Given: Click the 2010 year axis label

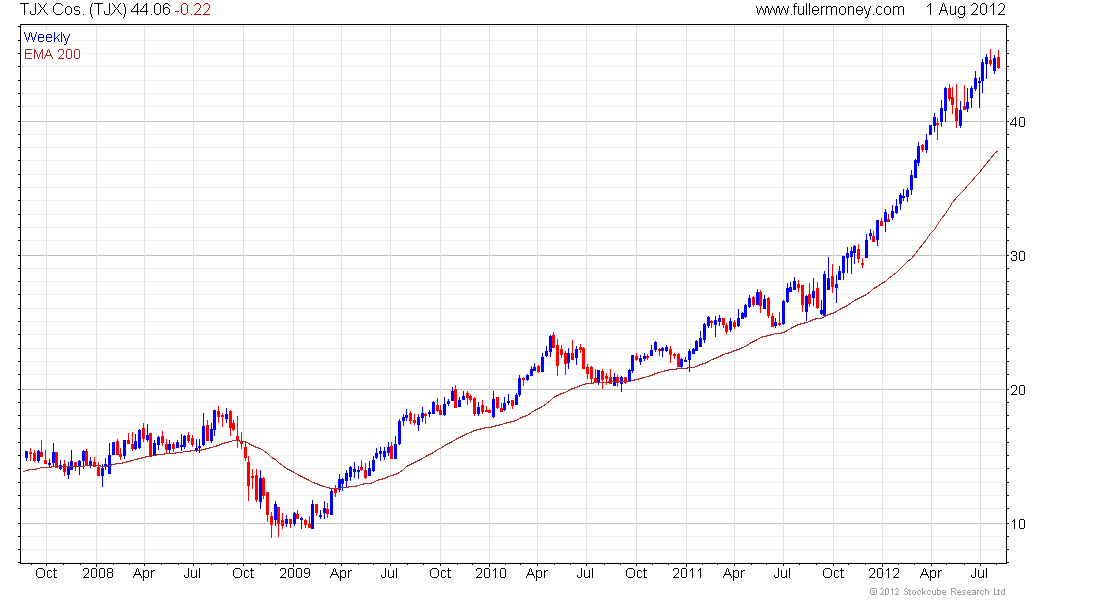Looking at the screenshot, I should (490, 573).
